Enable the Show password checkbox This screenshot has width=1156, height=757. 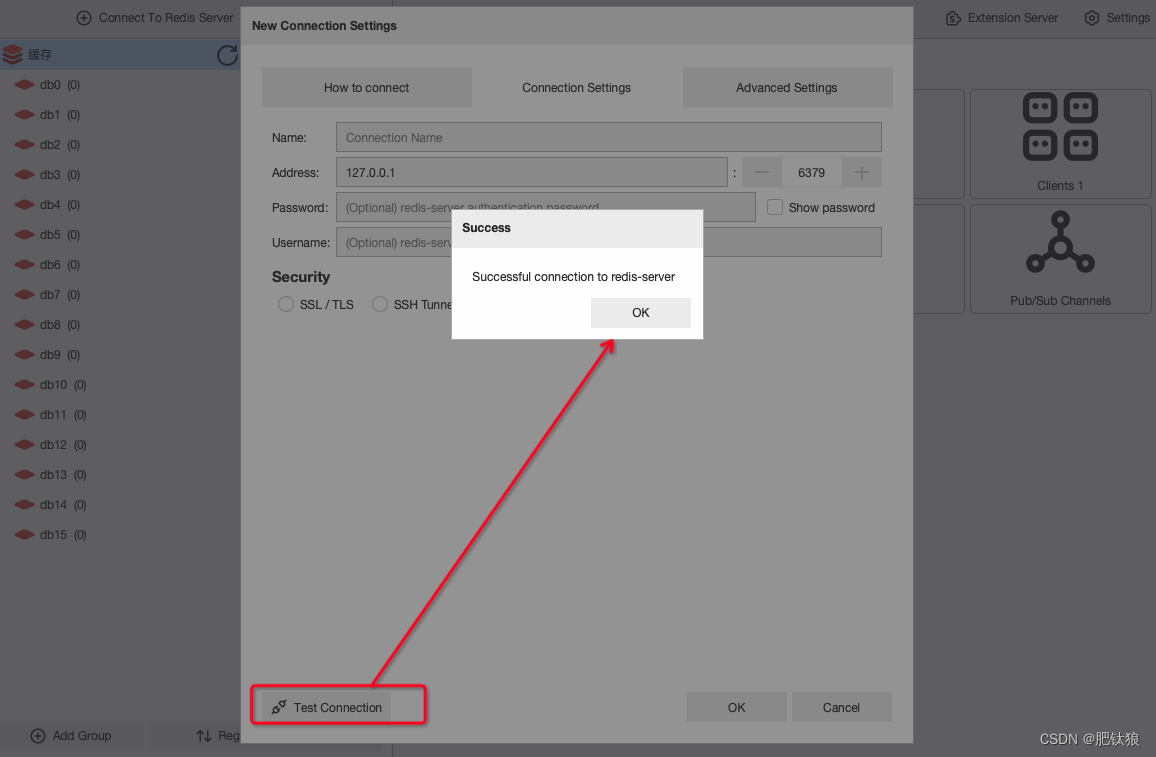(774, 207)
